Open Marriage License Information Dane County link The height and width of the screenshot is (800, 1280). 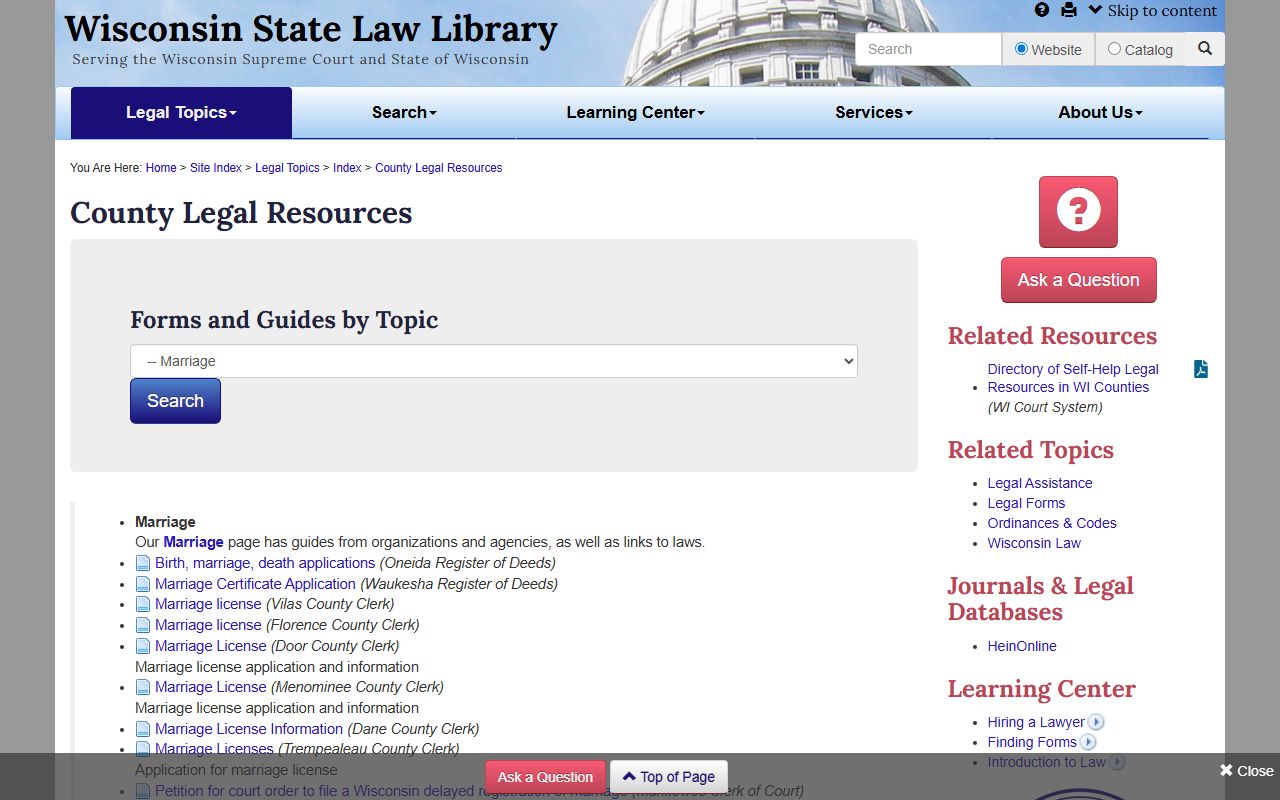point(249,729)
